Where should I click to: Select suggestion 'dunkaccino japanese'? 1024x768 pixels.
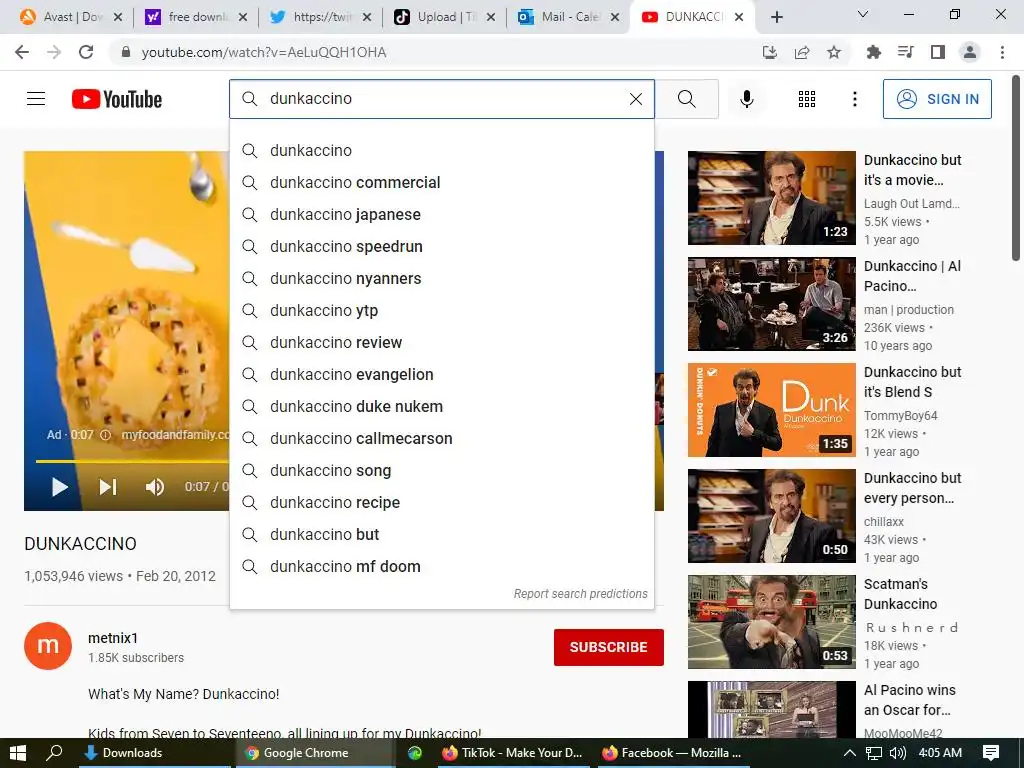(x=442, y=214)
